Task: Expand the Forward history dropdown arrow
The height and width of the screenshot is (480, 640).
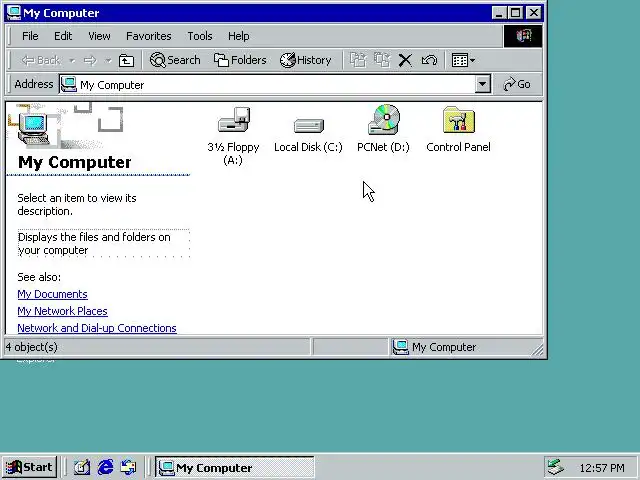Action: coord(108,61)
